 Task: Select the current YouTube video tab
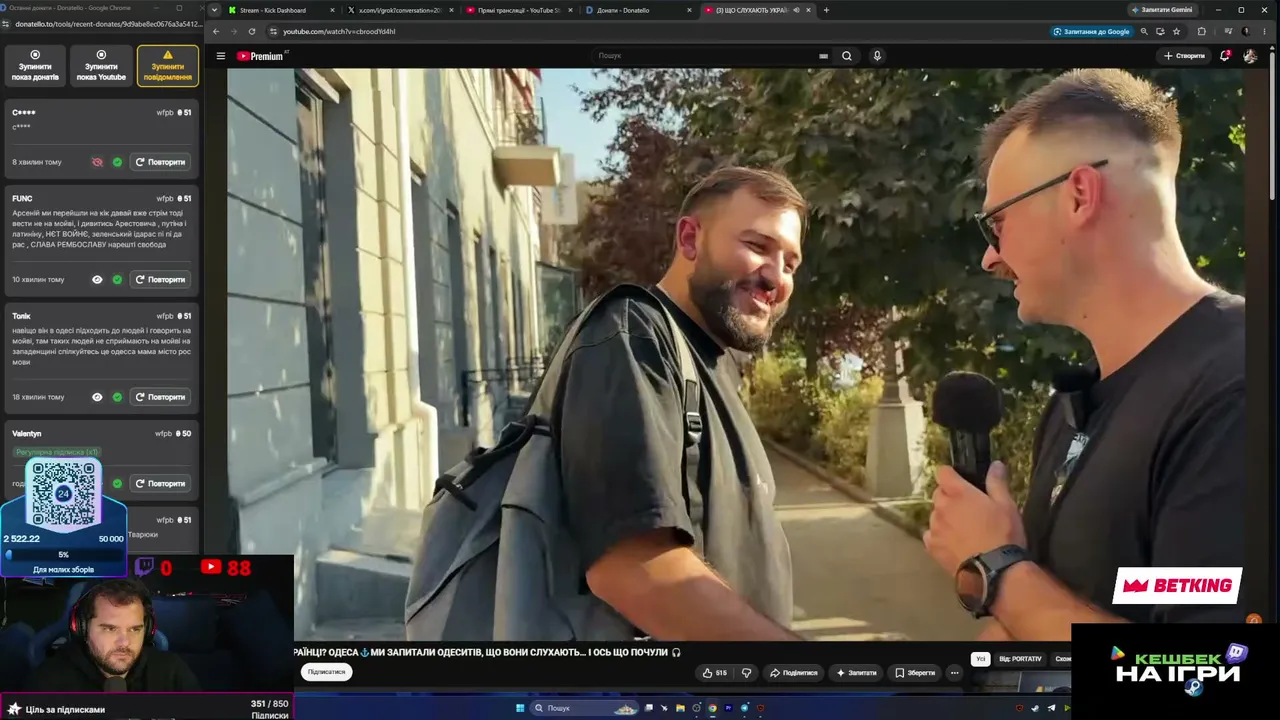coord(757,10)
